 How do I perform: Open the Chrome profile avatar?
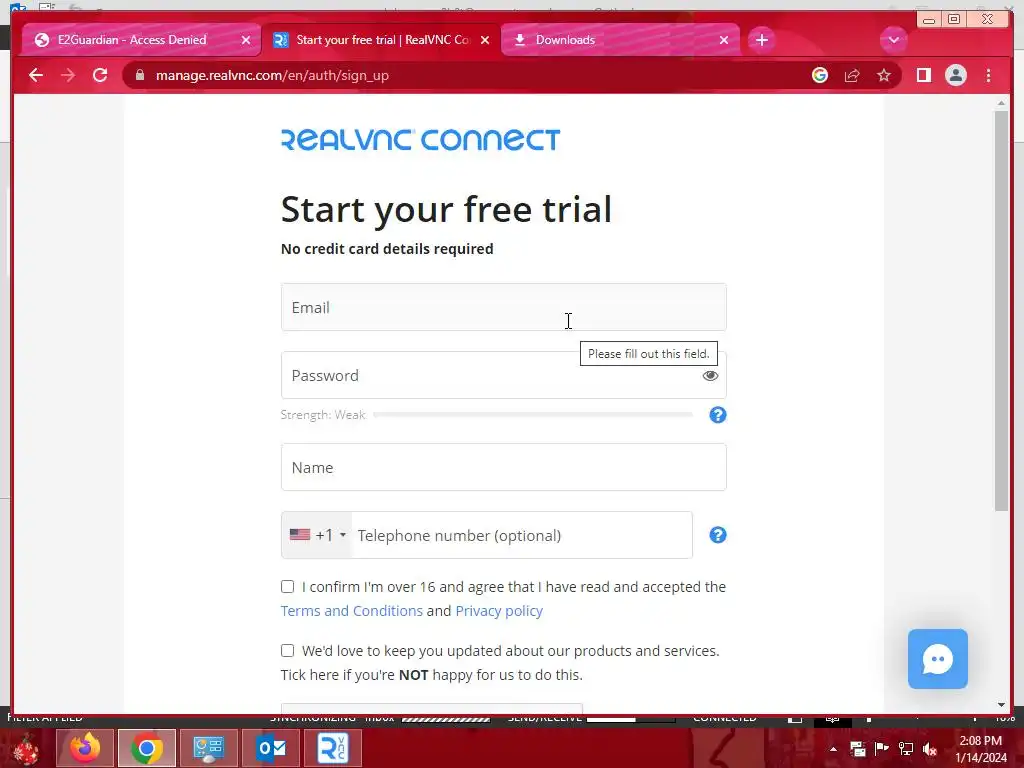tap(955, 75)
